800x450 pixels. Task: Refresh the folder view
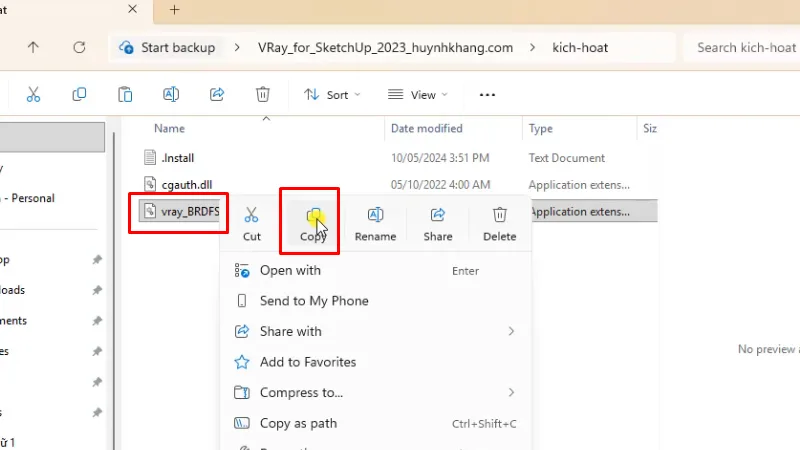(x=79, y=47)
